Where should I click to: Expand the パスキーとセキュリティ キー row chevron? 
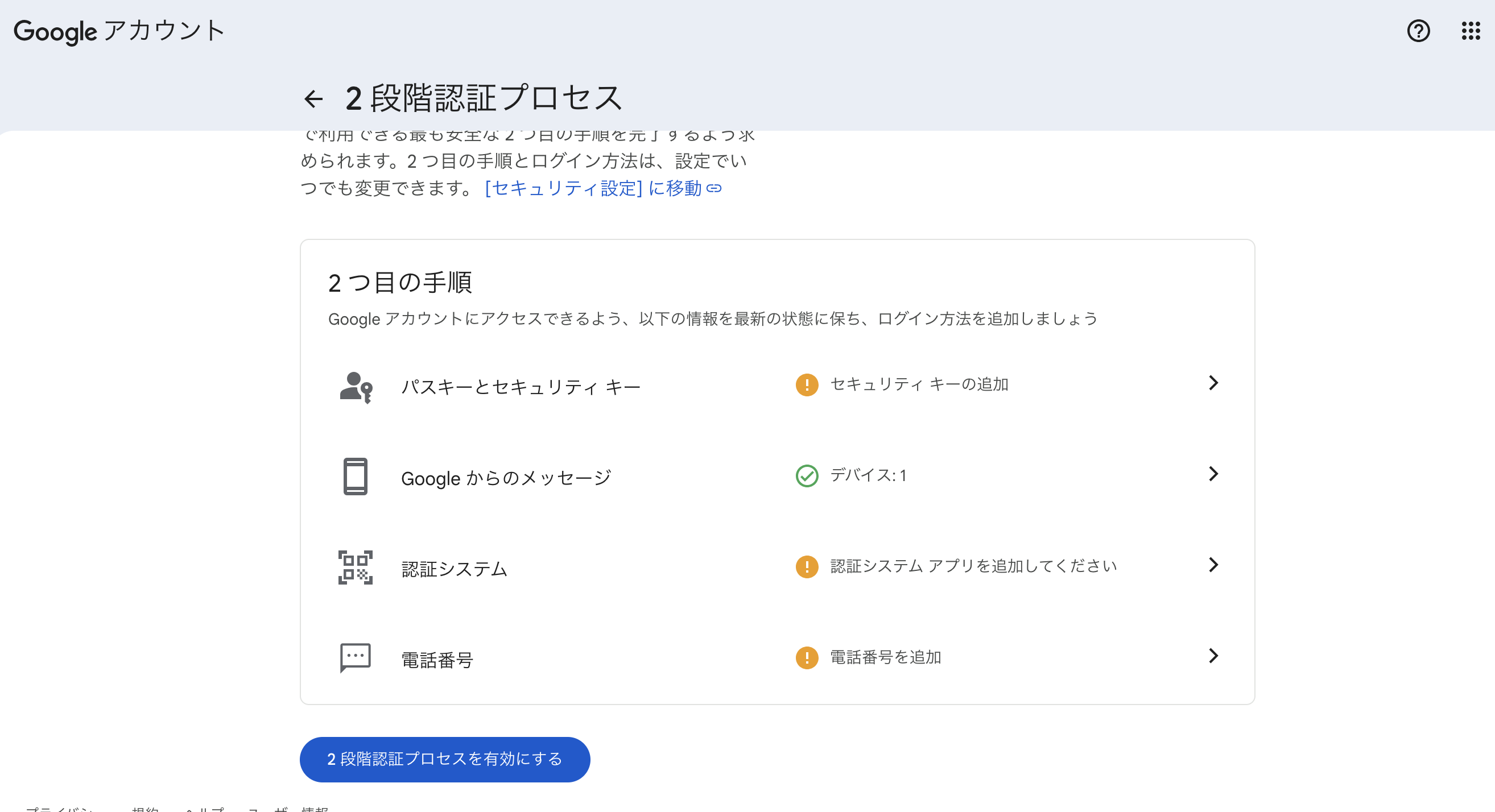[1213, 383]
